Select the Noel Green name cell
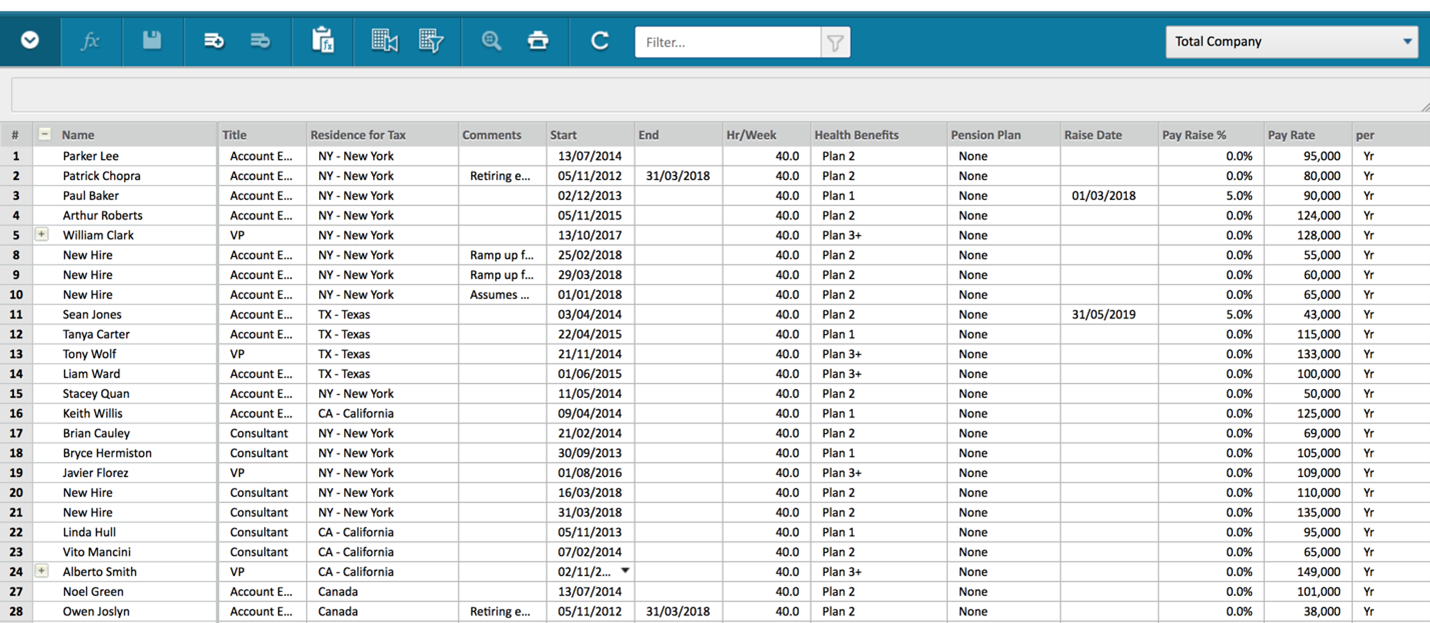The height and width of the screenshot is (623, 1430). pyautogui.click(x=126, y=591)
